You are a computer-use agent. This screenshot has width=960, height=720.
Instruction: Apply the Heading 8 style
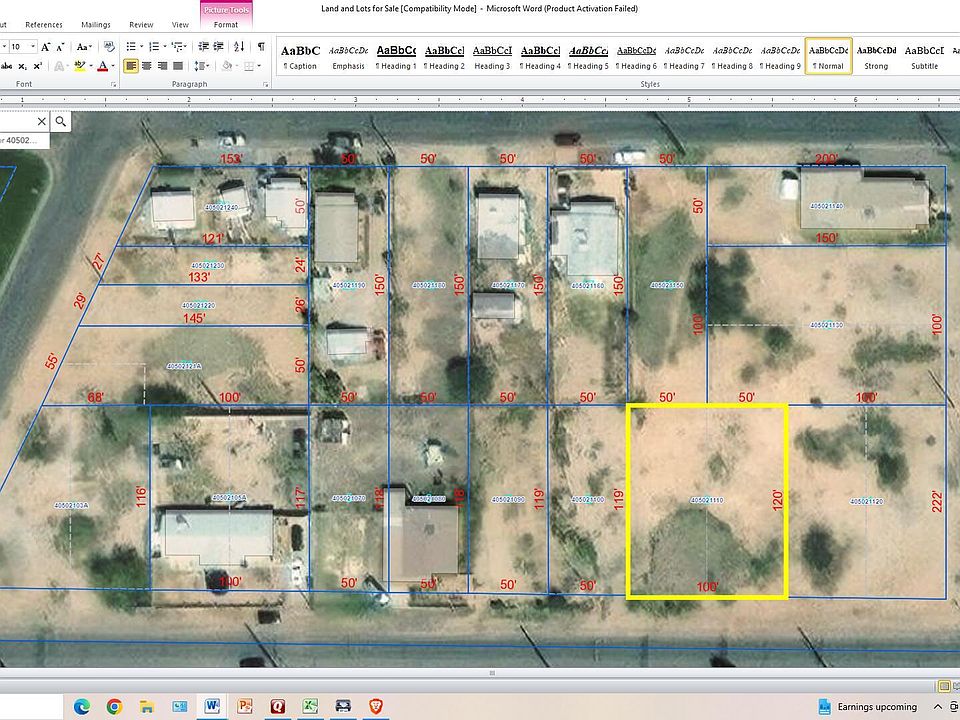click(732, 57)
